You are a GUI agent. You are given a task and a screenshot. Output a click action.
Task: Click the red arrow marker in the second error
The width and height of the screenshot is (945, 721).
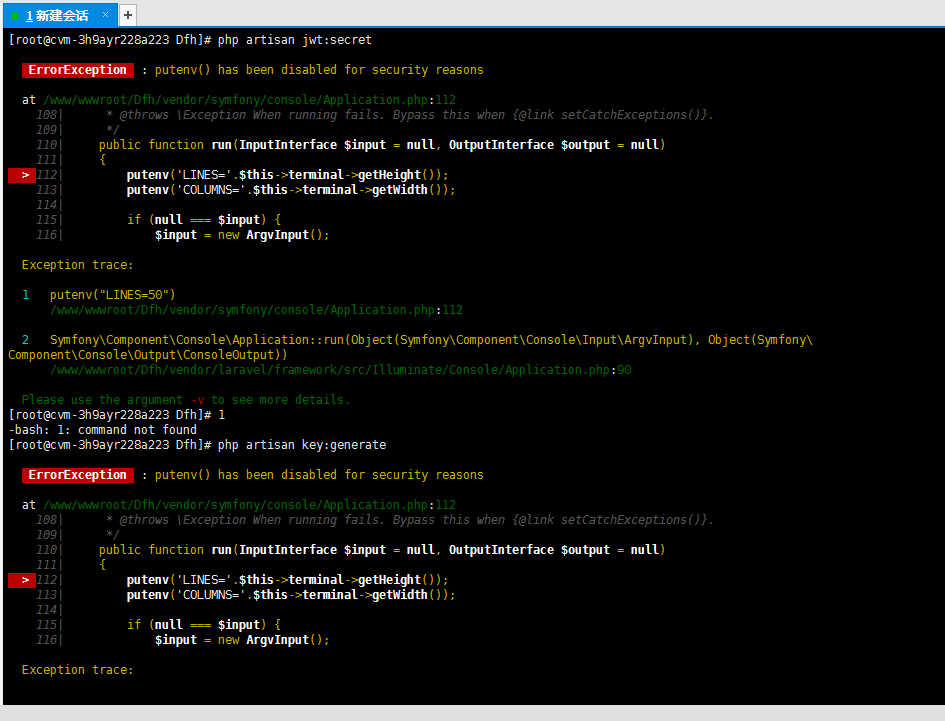point(21,580)
